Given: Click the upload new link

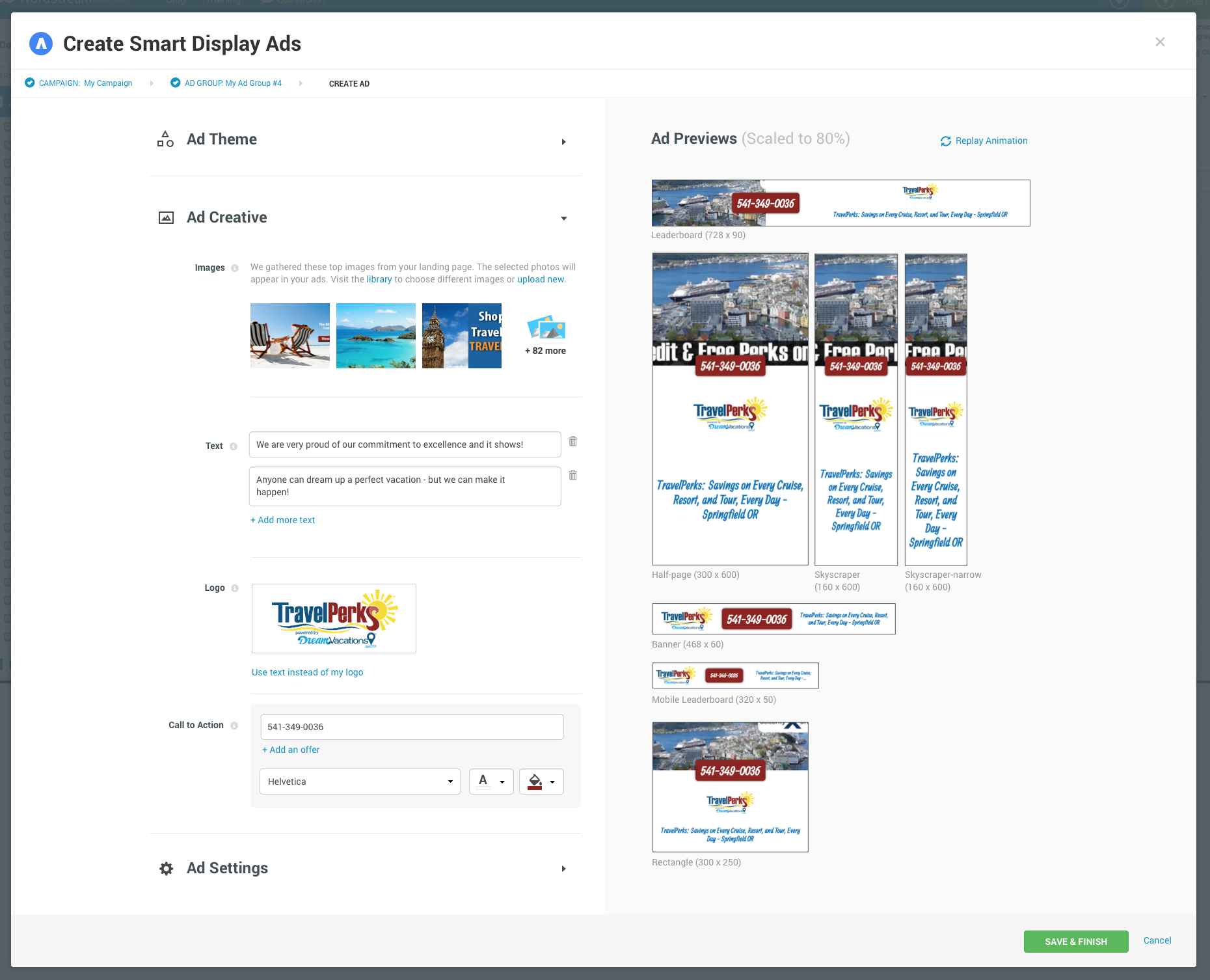Looking at the screenshot, I should point(541,279).
